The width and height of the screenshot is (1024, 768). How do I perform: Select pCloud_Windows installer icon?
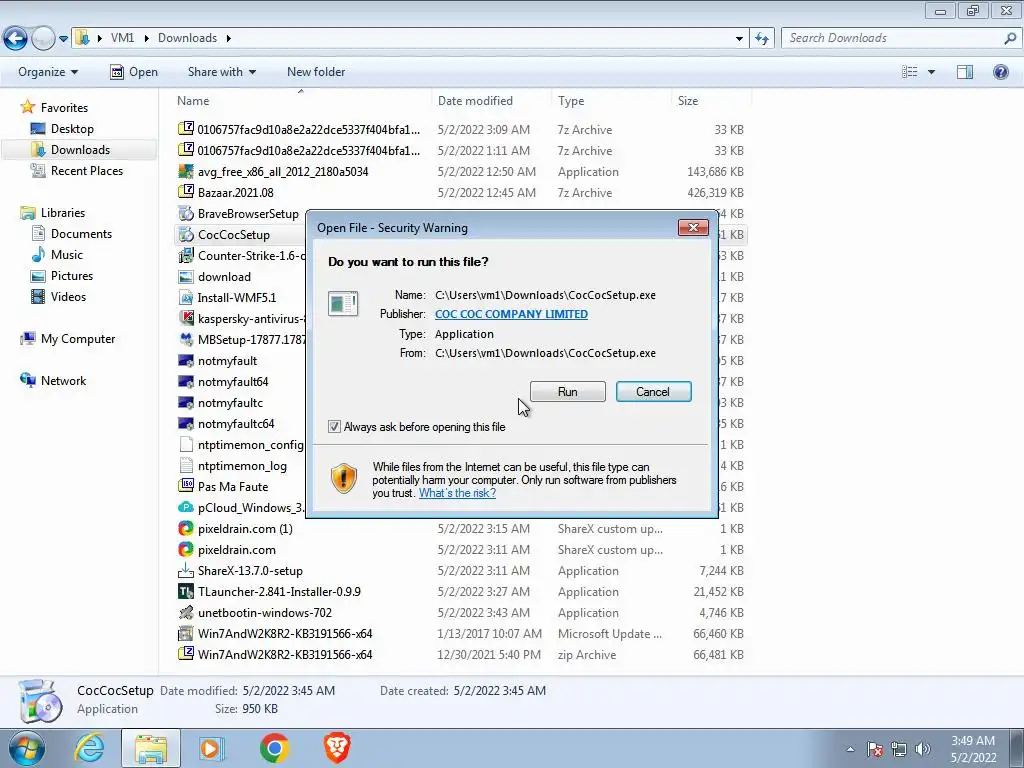point(186,507)
